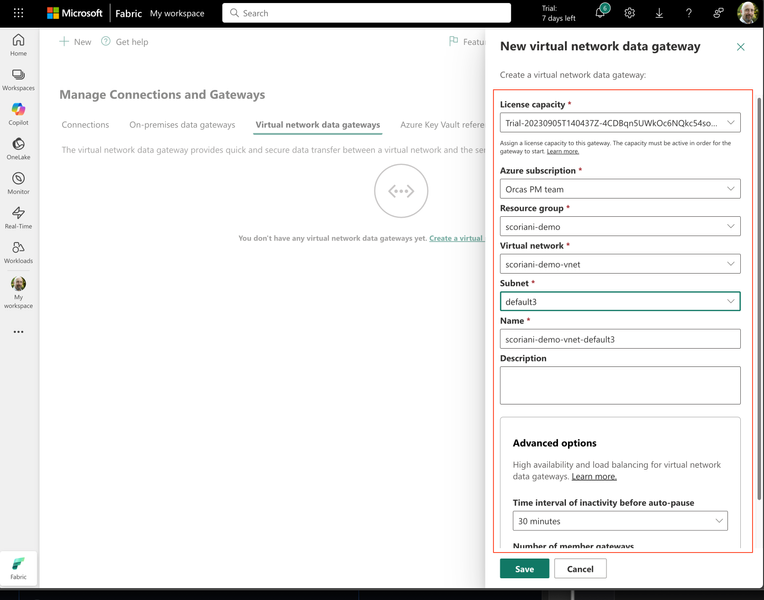The image size is (764, 600).
Task: Click the Advanced options heading
Action: coord(554,443)
